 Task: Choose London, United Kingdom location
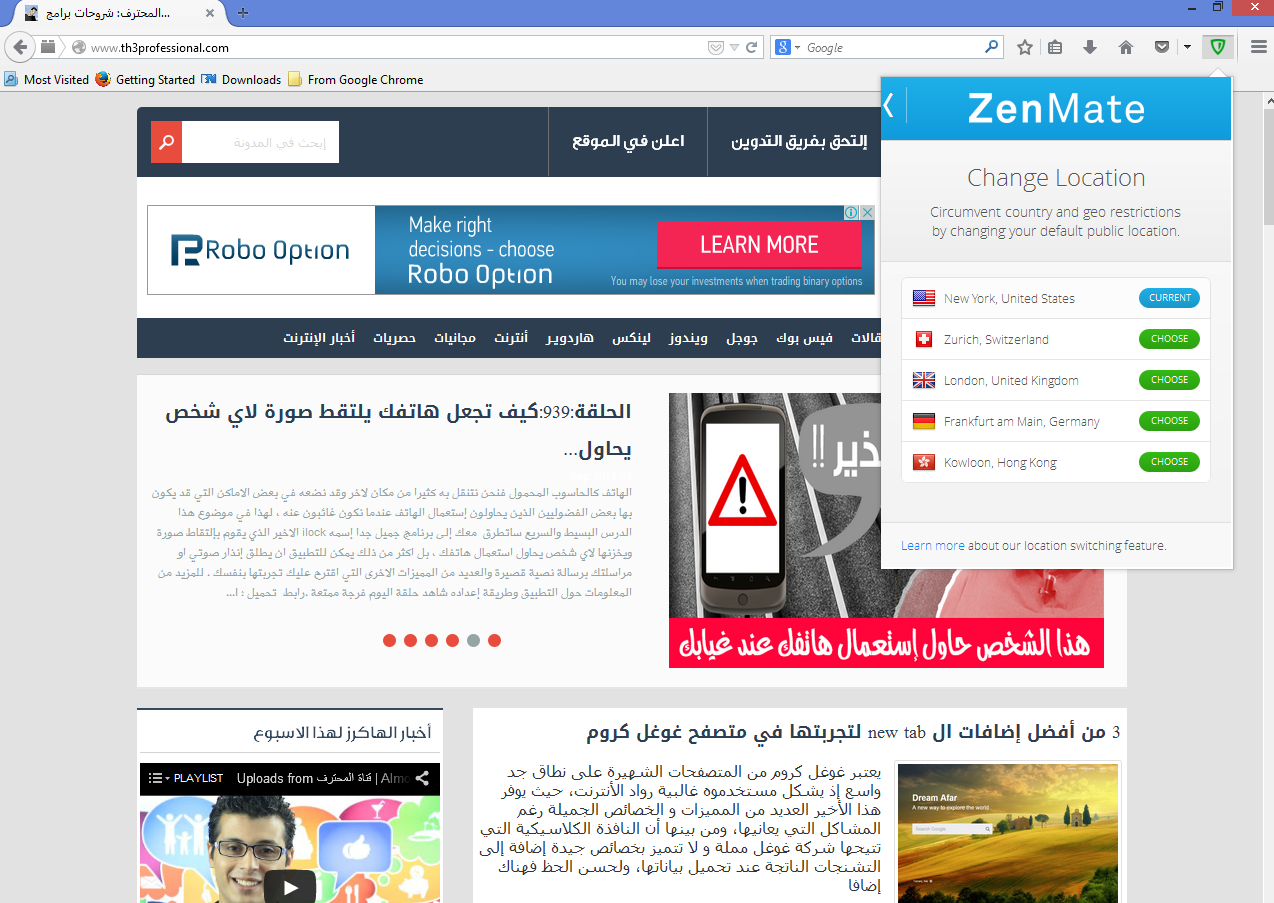1169,380
